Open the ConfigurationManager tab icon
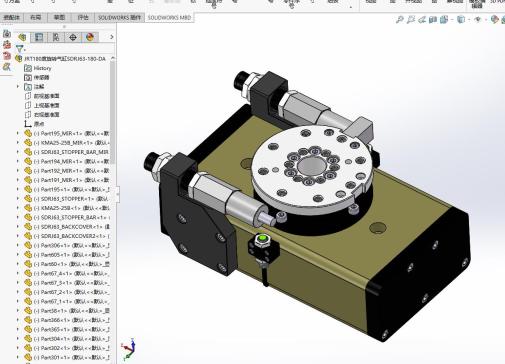This screenshot has height=364, width=505. pyautogui.click(x=56, y=37)
